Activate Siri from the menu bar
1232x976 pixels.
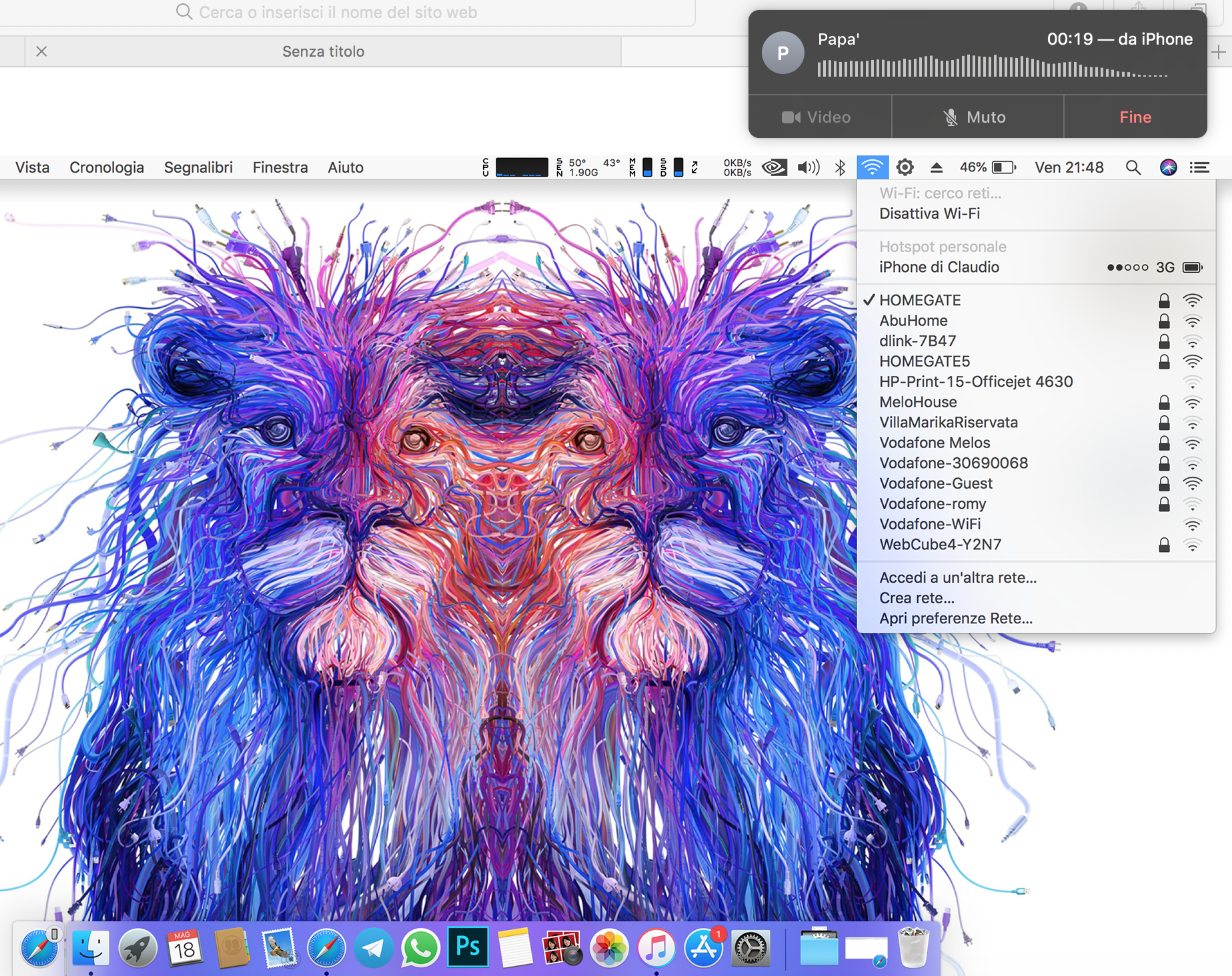[1168, 167]
